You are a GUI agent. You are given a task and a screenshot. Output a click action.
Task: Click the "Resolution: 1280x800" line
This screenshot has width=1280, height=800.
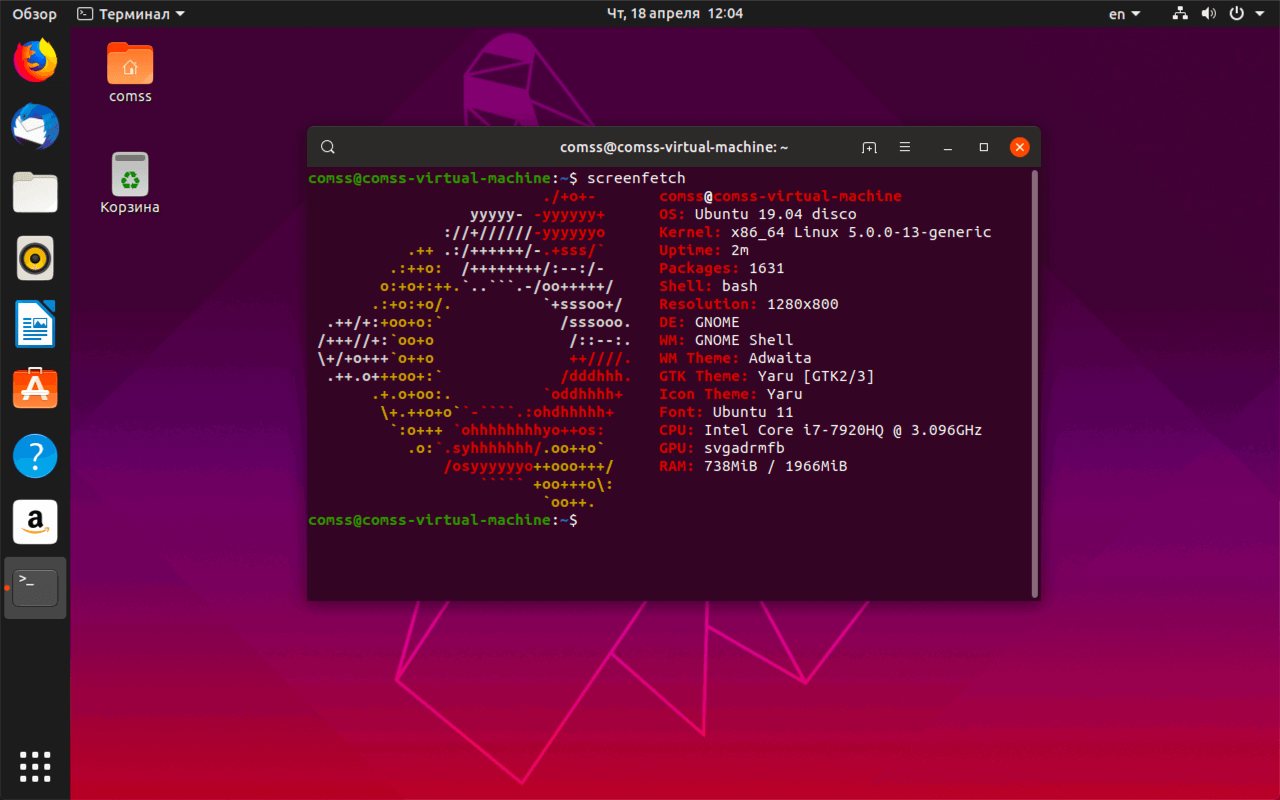point(749,304)
